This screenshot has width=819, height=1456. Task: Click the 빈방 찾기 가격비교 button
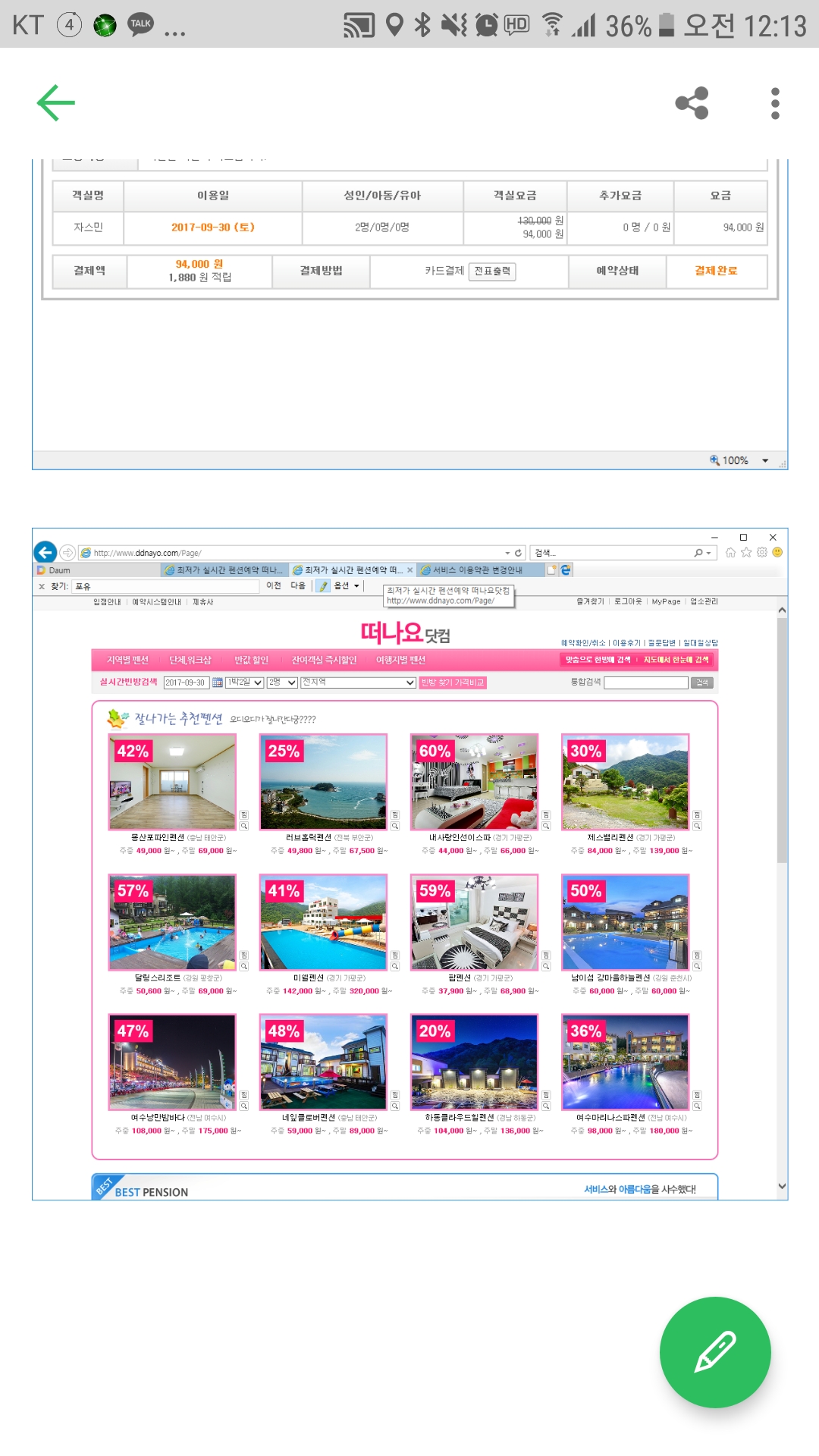[453, 682]
